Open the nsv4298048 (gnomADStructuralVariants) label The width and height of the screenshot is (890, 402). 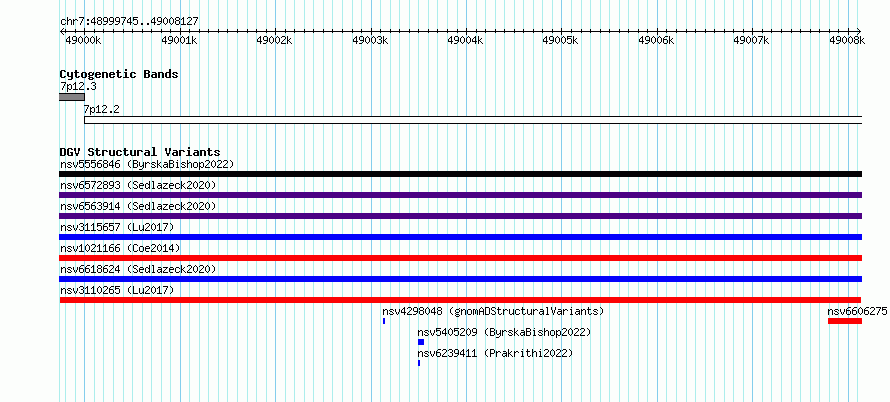tap(493, 311)
